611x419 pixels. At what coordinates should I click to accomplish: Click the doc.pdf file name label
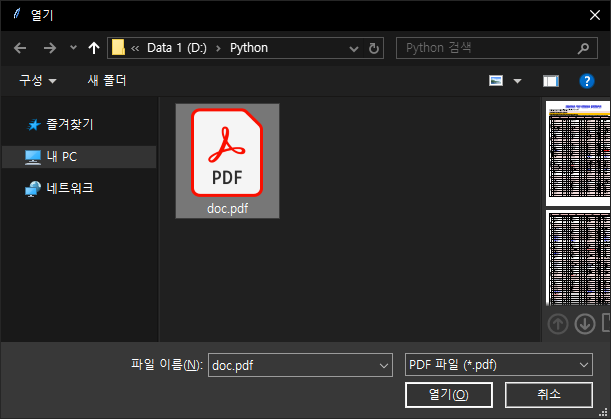[228, 209]
